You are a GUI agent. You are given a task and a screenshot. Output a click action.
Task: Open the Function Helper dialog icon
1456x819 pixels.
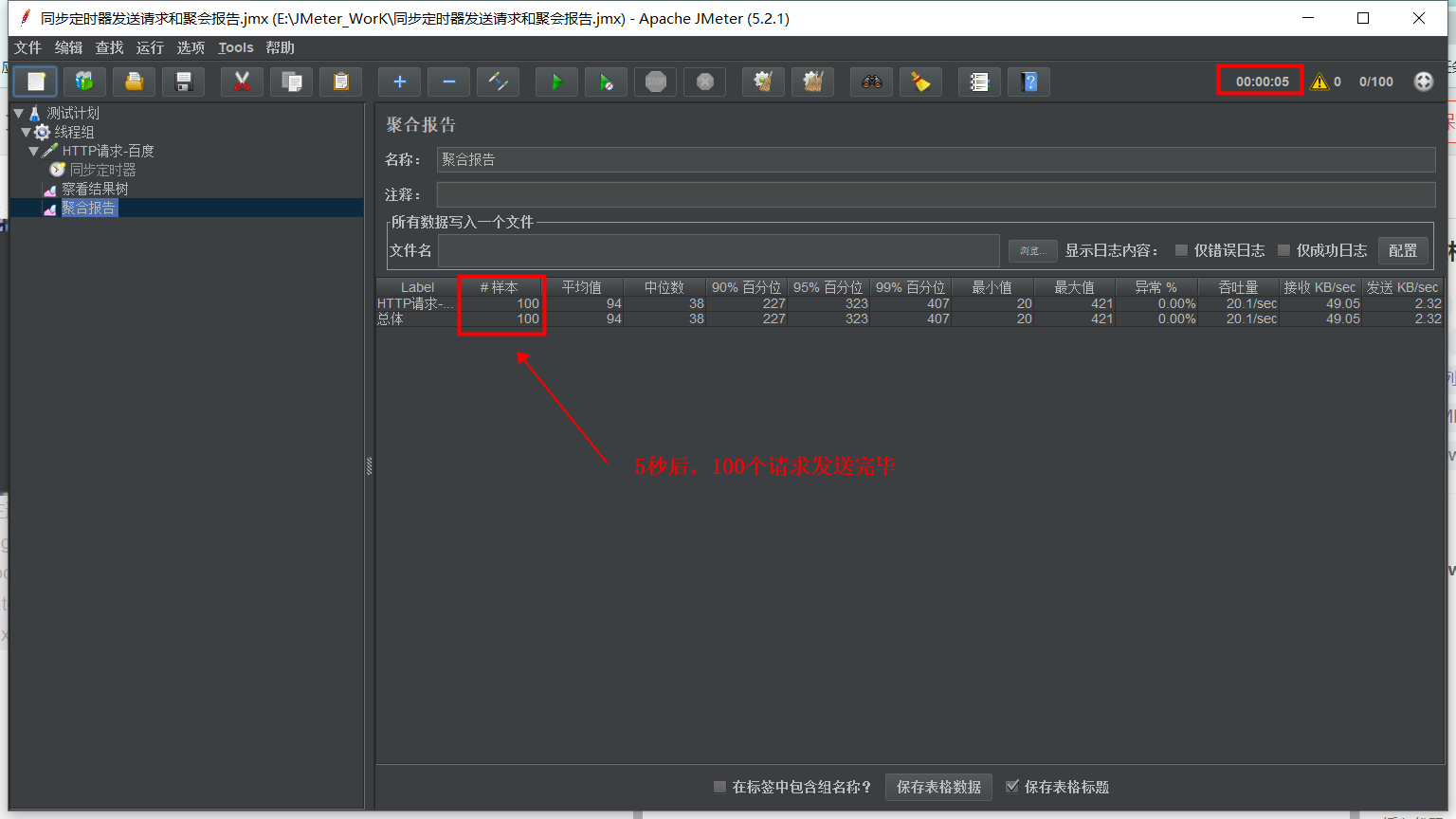pyautogui.click(x=979, y=82)
